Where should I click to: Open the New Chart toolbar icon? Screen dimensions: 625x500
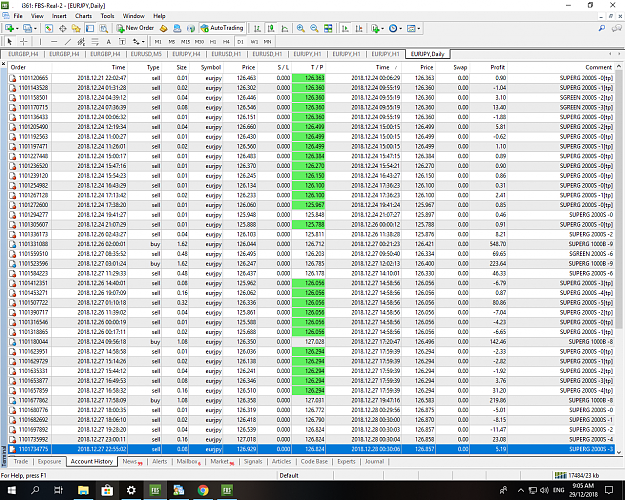(x=9, y=28)
